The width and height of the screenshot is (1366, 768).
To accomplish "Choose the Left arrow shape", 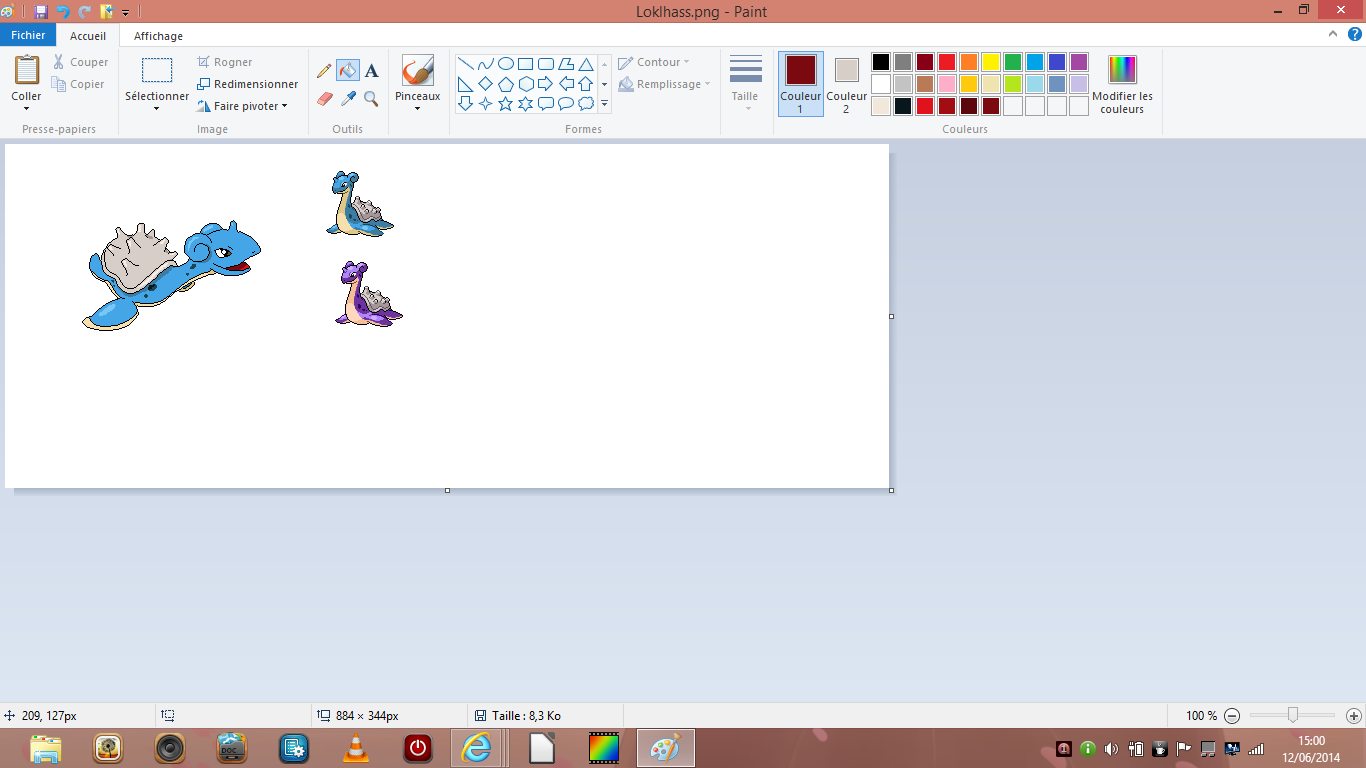I will click(566, 84).
